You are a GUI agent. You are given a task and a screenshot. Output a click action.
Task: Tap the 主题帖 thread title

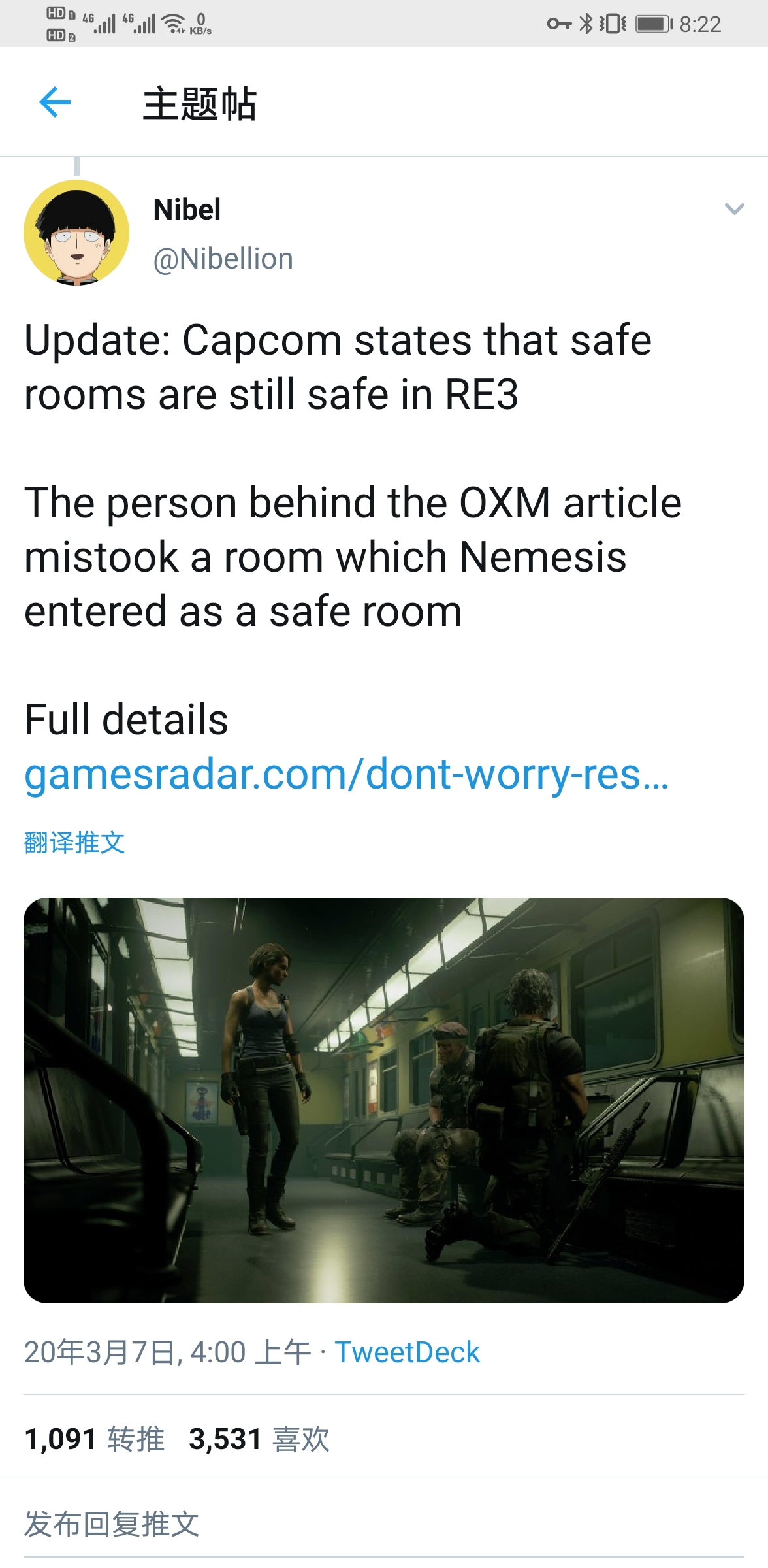click(200, 104)
